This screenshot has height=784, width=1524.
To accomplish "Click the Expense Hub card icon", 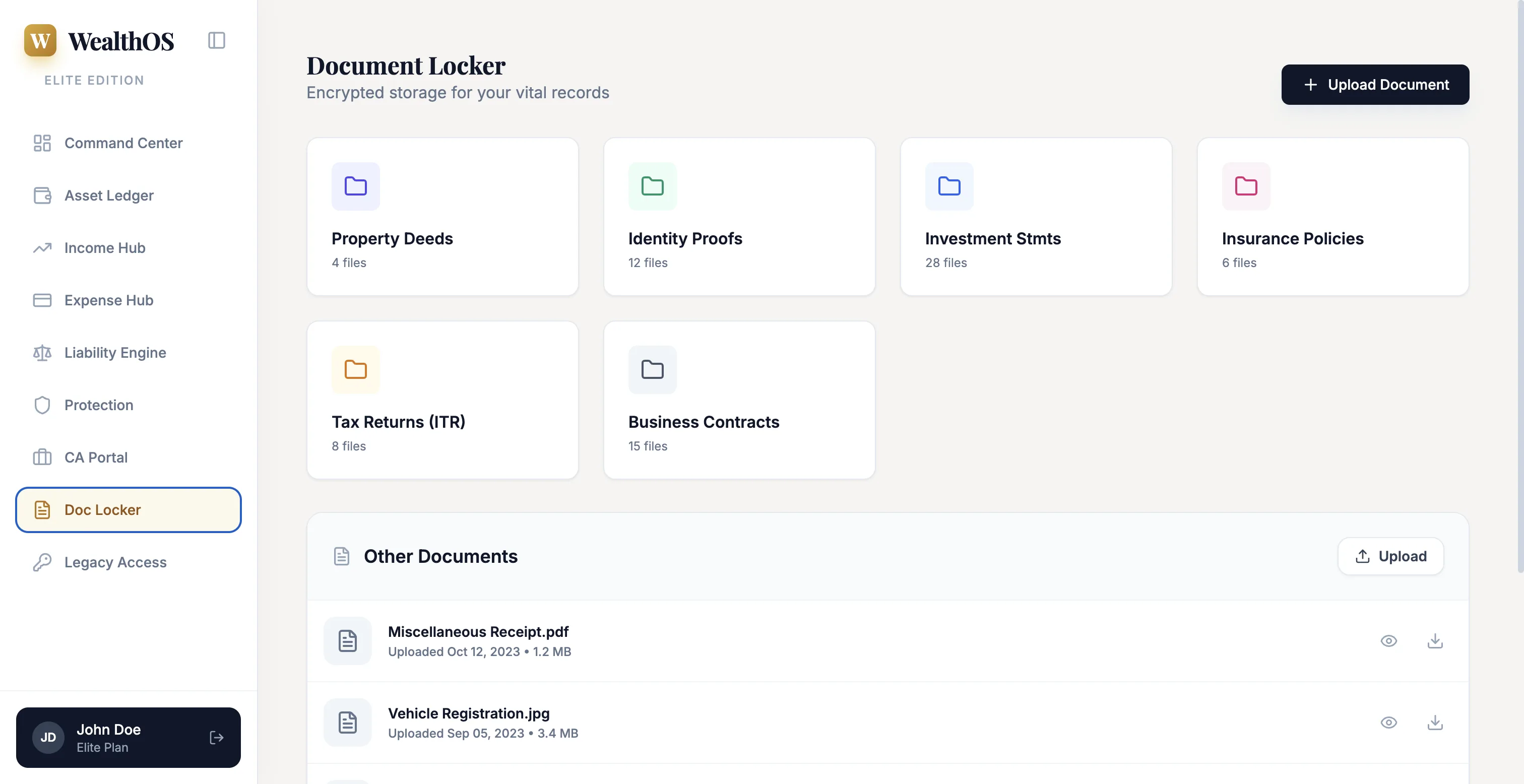I will click(42, 300).
